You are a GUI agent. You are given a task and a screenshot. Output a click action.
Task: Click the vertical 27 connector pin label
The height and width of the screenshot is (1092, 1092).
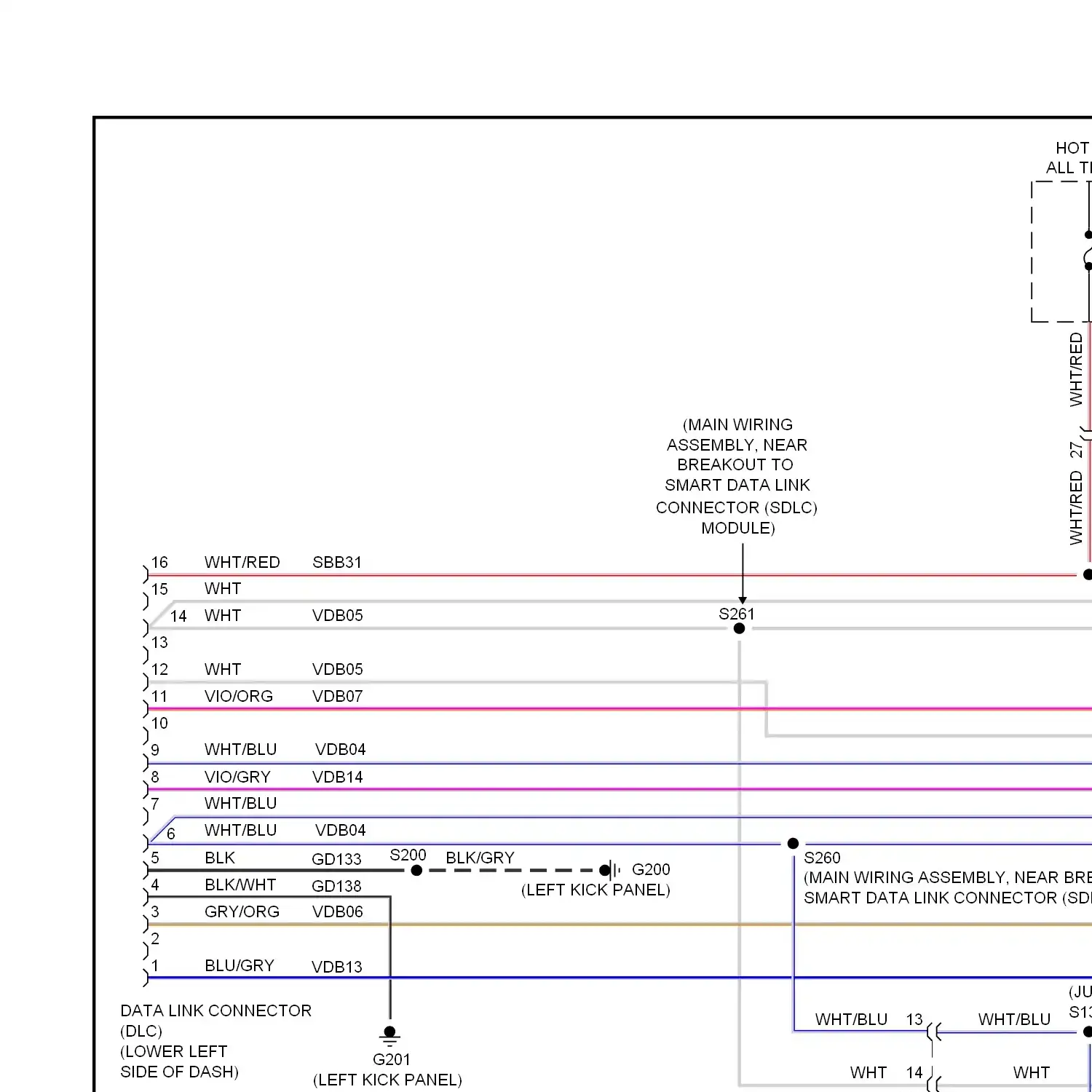click(1076, 450)
